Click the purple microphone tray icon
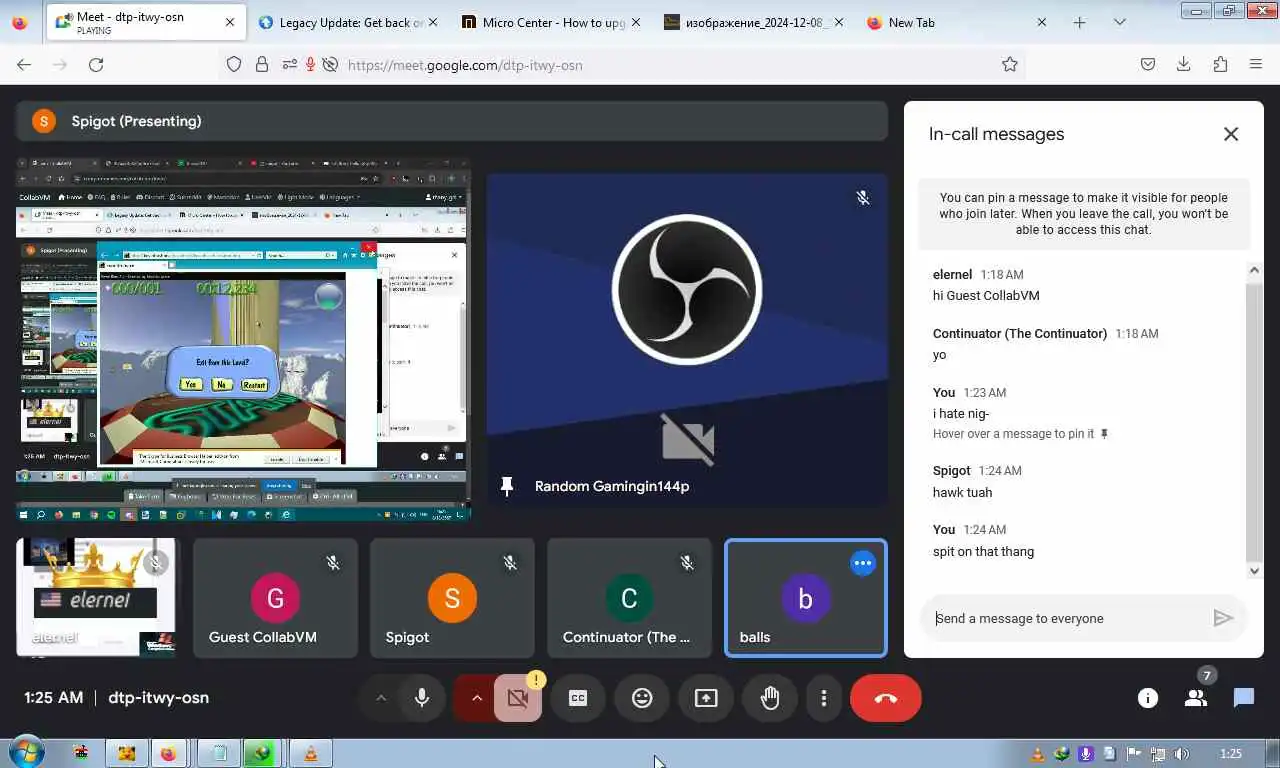Image resolution: width=1280 pixels, height=768 pixels. click(1085, 754)
